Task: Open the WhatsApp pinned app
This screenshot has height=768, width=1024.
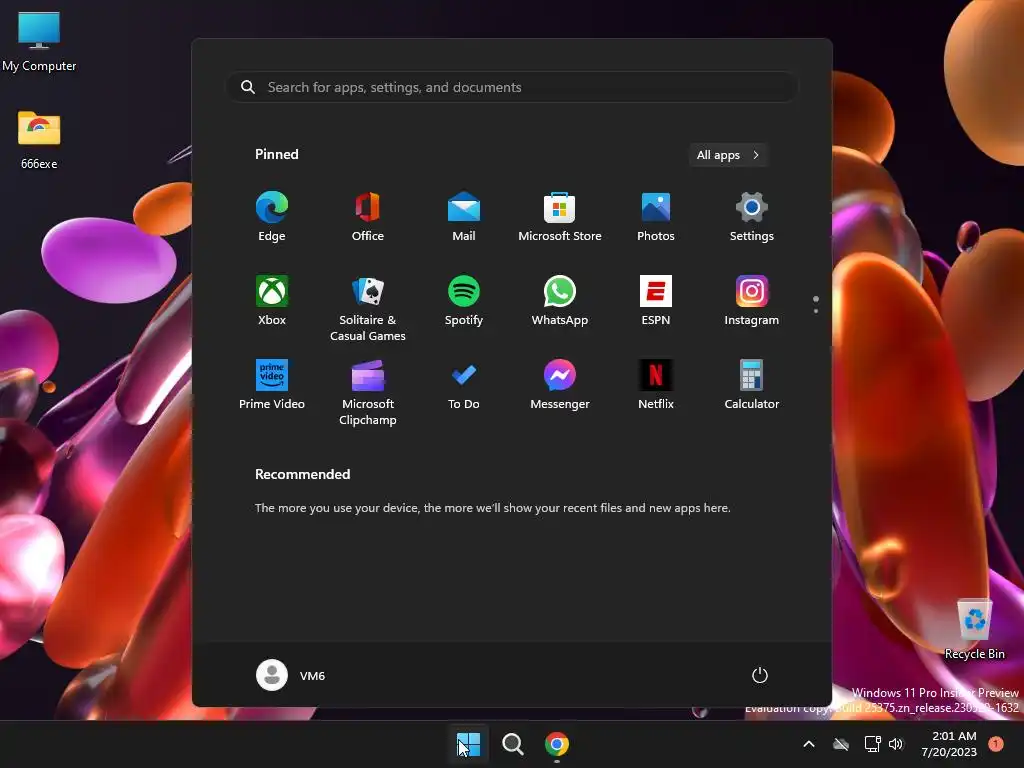Action: 560,300
